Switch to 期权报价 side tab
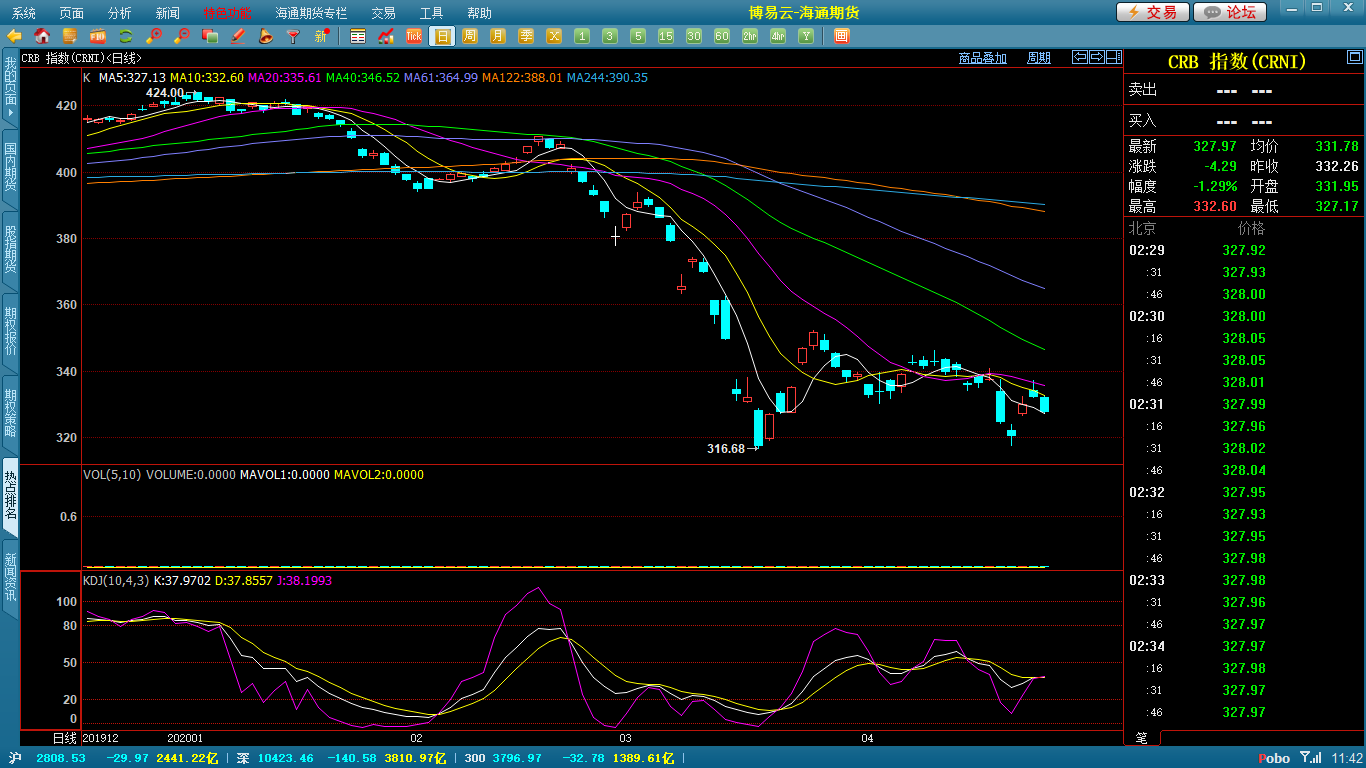Image resolution: width=1366 pixels, height=768 pixels. pyautogui.click(x=10, y=331)
